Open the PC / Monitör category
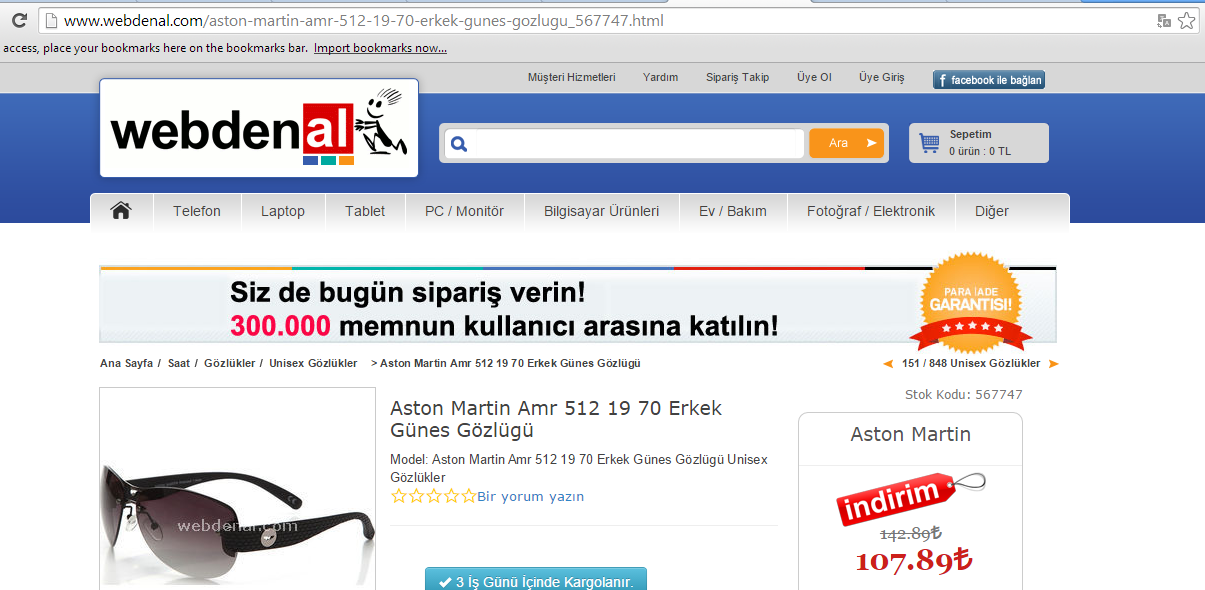This screenshot has width=1205, height=590. (x=464, y=211)
